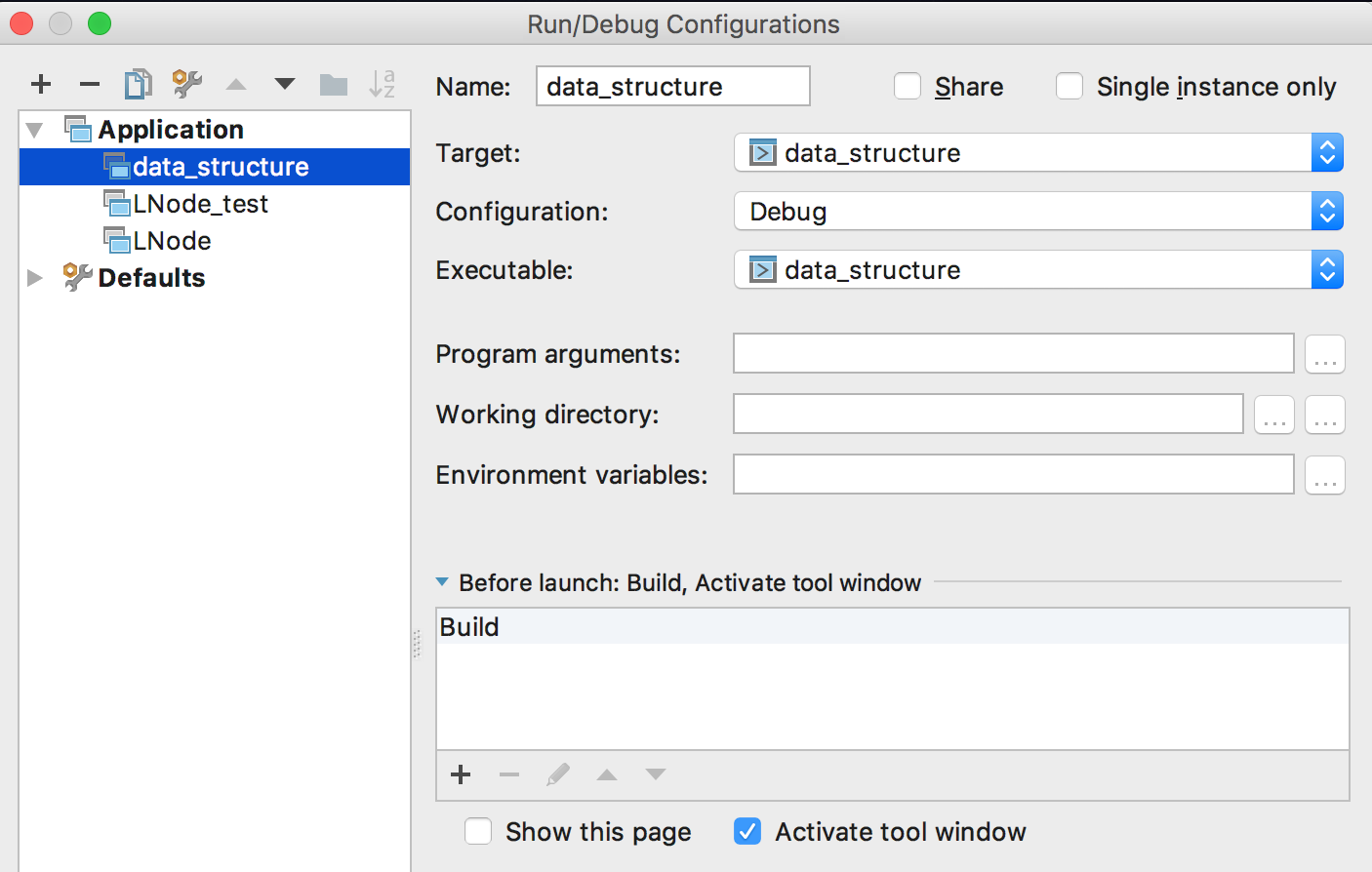Image resolution: width=1372 pixels, height=872 pixels.
Task: Move configuration down in the list toolbar
Action: coord(285,85)
